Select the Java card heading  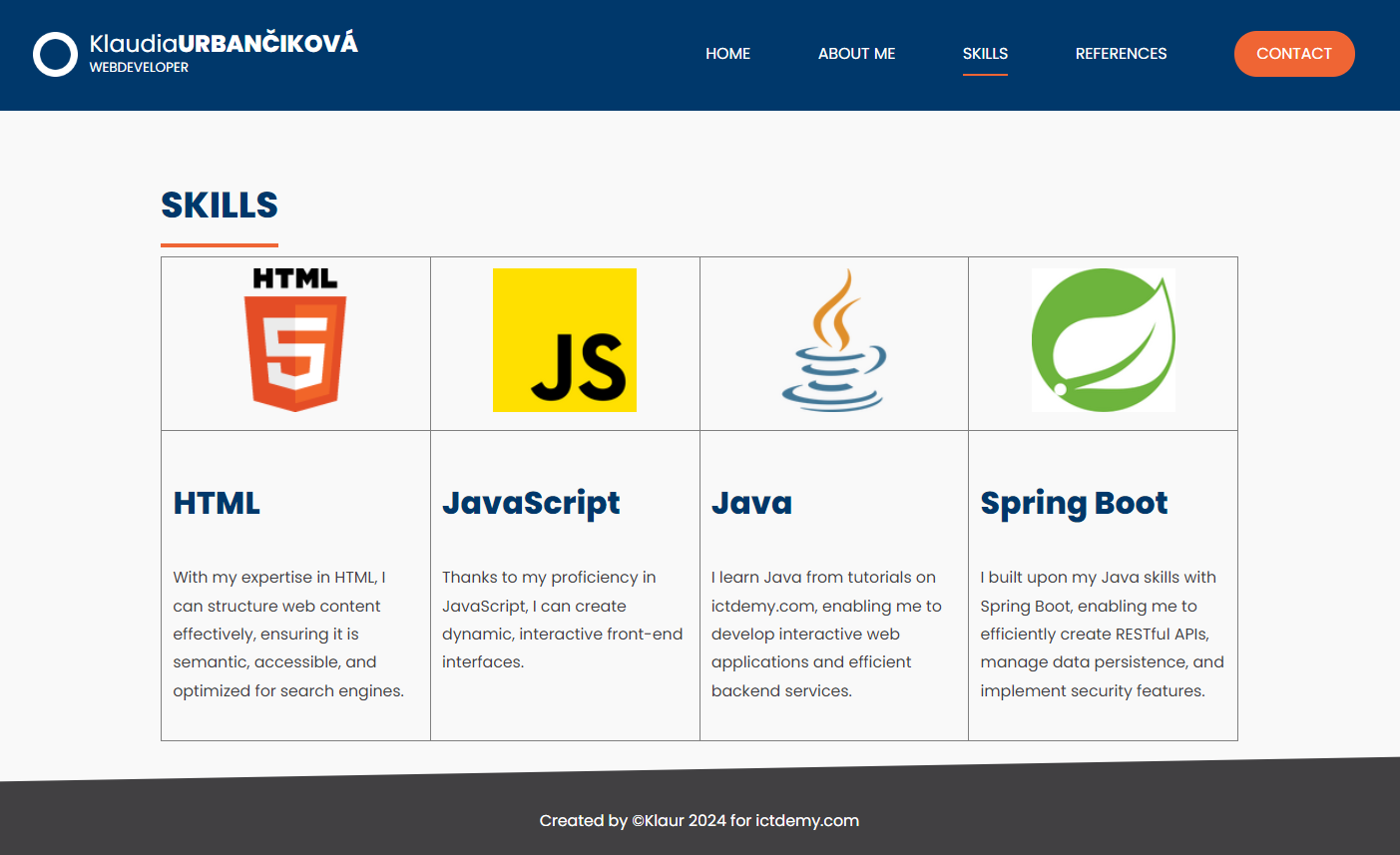point(751,503)
